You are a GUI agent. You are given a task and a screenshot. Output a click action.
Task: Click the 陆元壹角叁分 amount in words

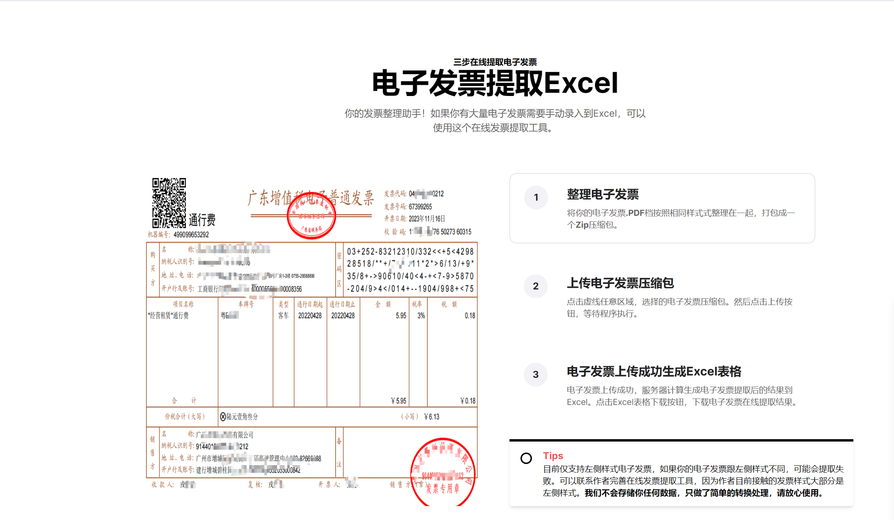point(242,417)
